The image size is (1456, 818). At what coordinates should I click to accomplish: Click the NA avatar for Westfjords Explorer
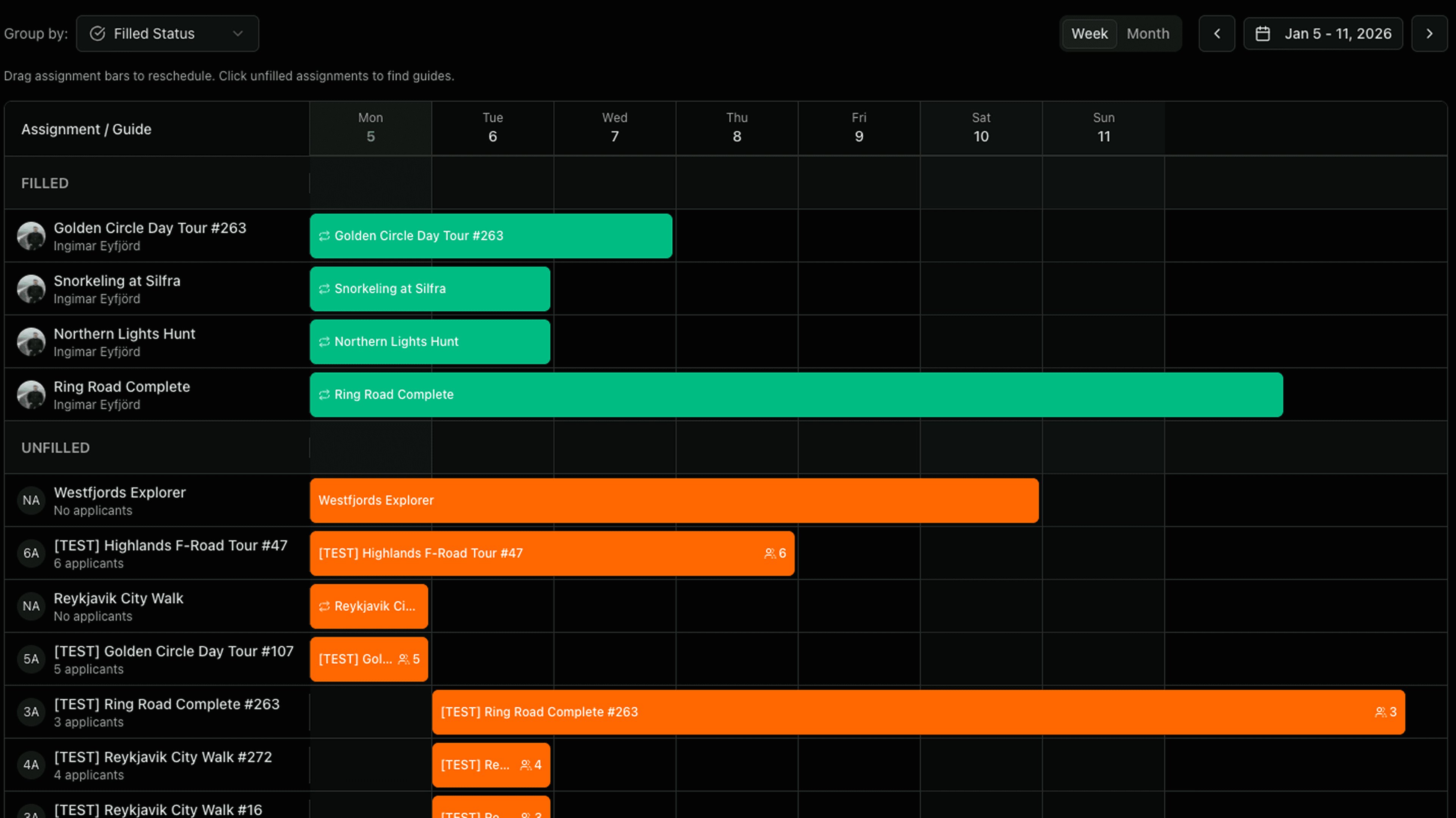pyautogui.click(x=31, y=500)
